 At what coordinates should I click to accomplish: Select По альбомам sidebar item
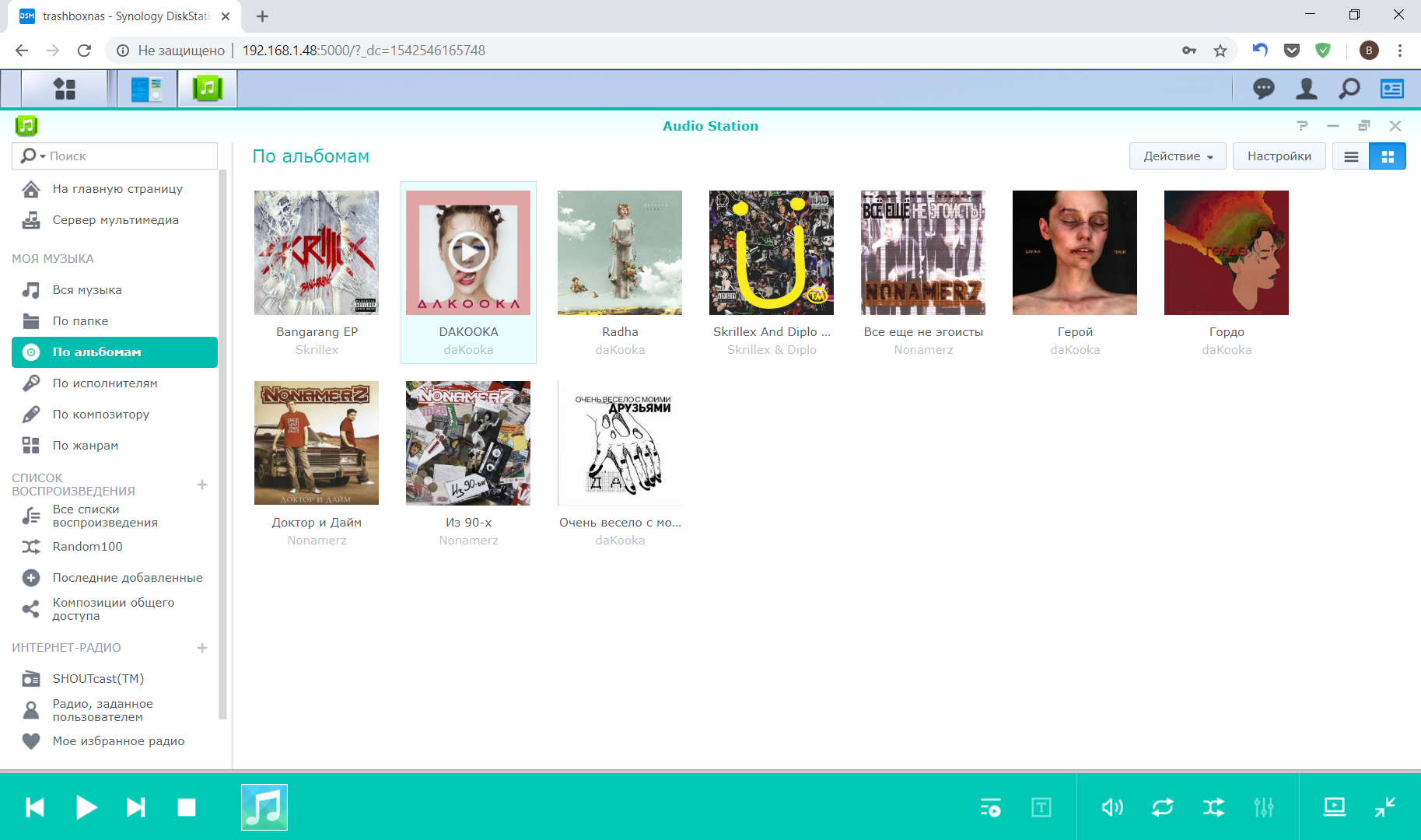pos(115,352)
